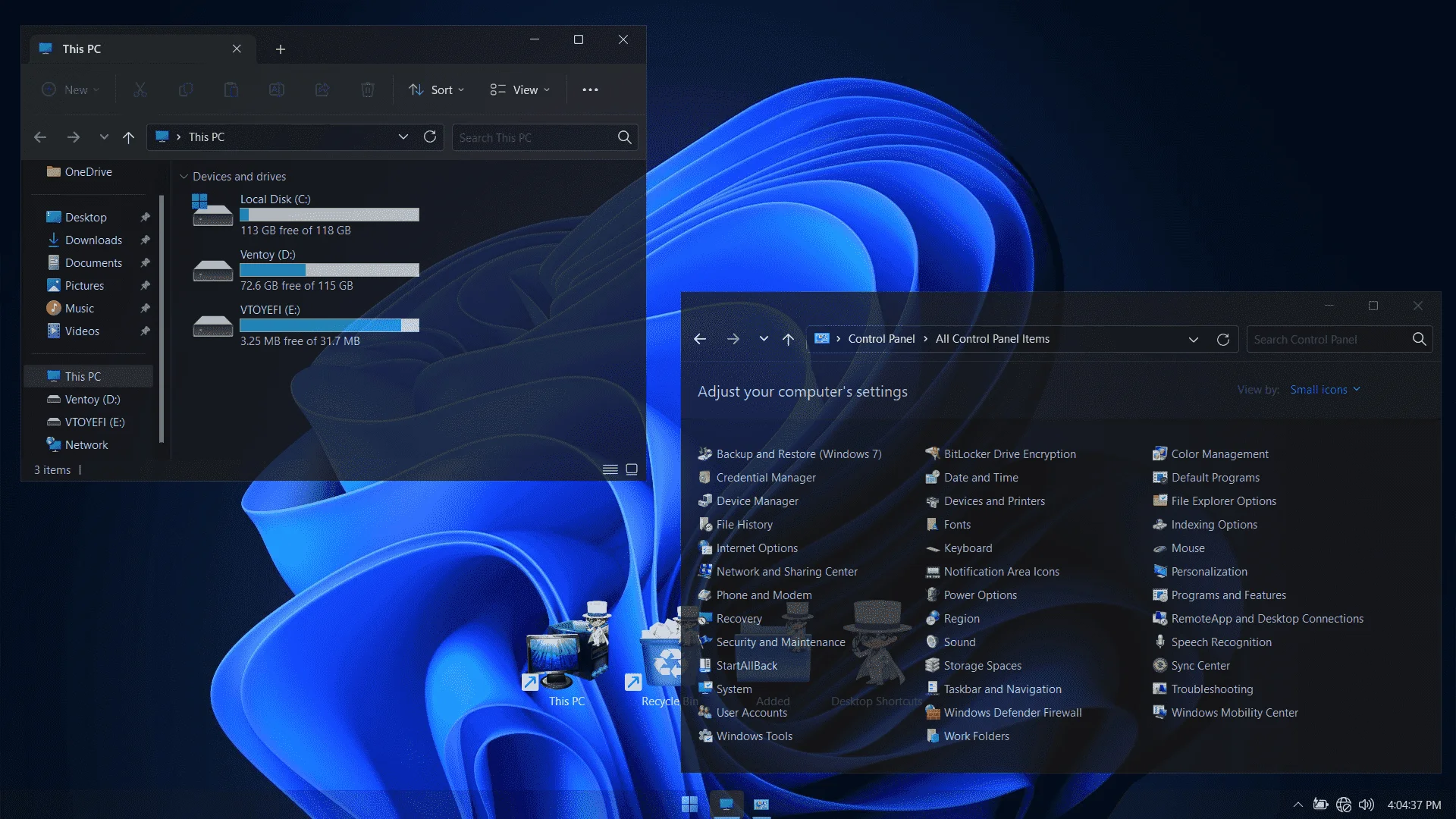Screen dimensions: 1456x819
Task: Click the Ventoy (D:) drive usage bar
Action: pos(329,270)
